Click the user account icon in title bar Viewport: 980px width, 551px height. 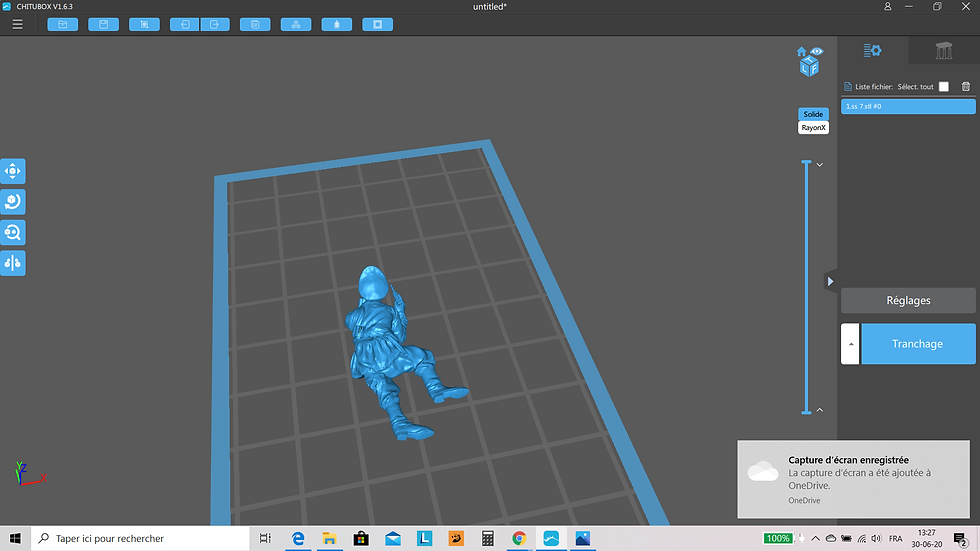click(x=888, y=6)
